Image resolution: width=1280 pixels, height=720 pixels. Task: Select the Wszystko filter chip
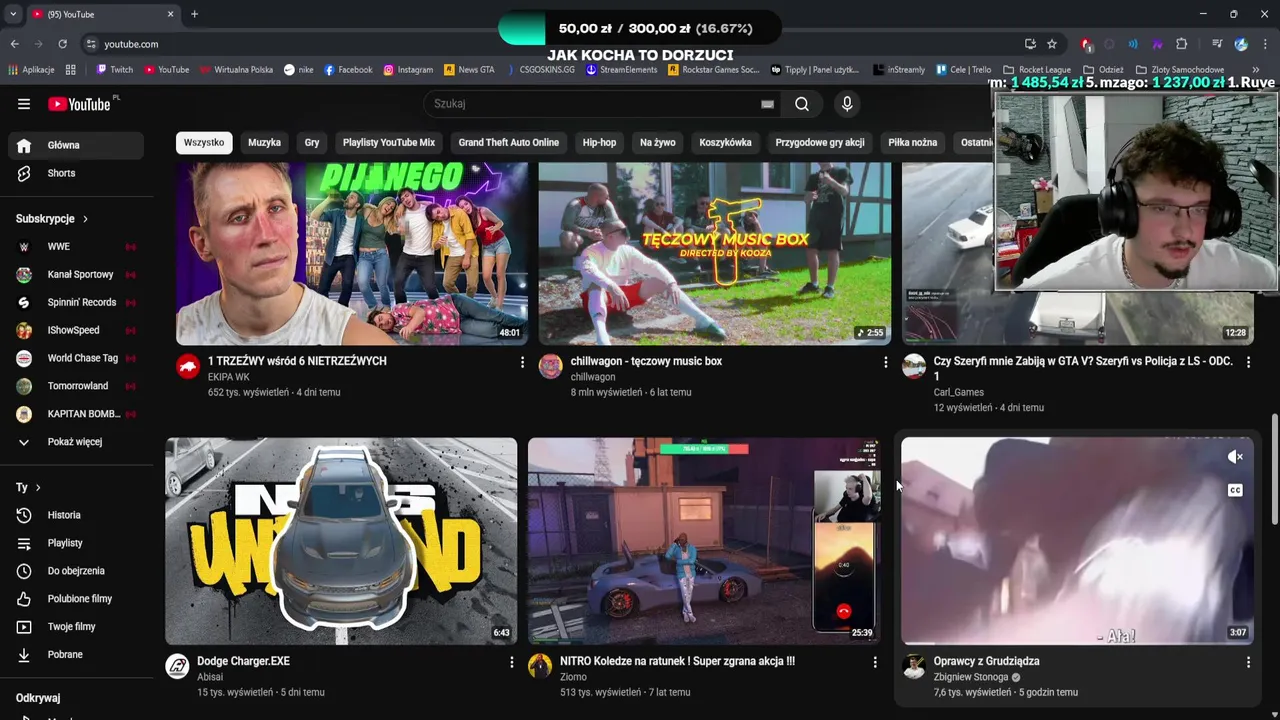click(204, 142)
